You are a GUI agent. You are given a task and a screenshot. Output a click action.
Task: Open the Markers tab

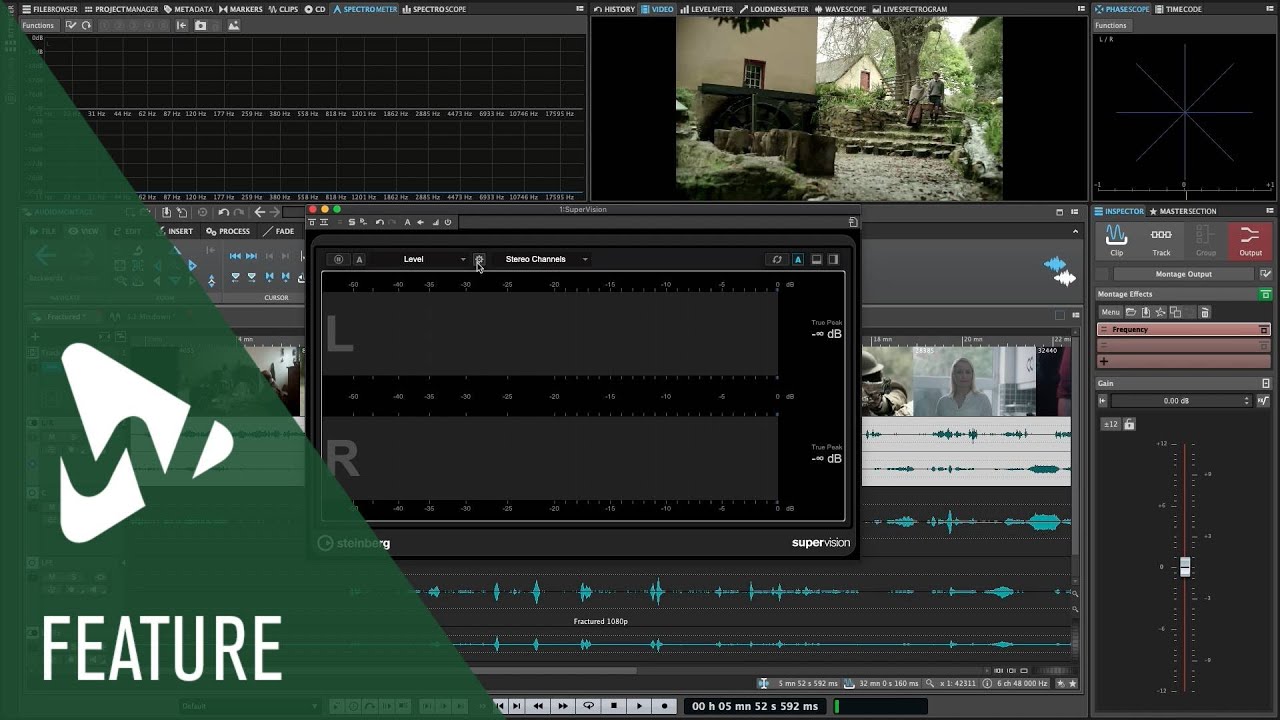pos(241,9)
